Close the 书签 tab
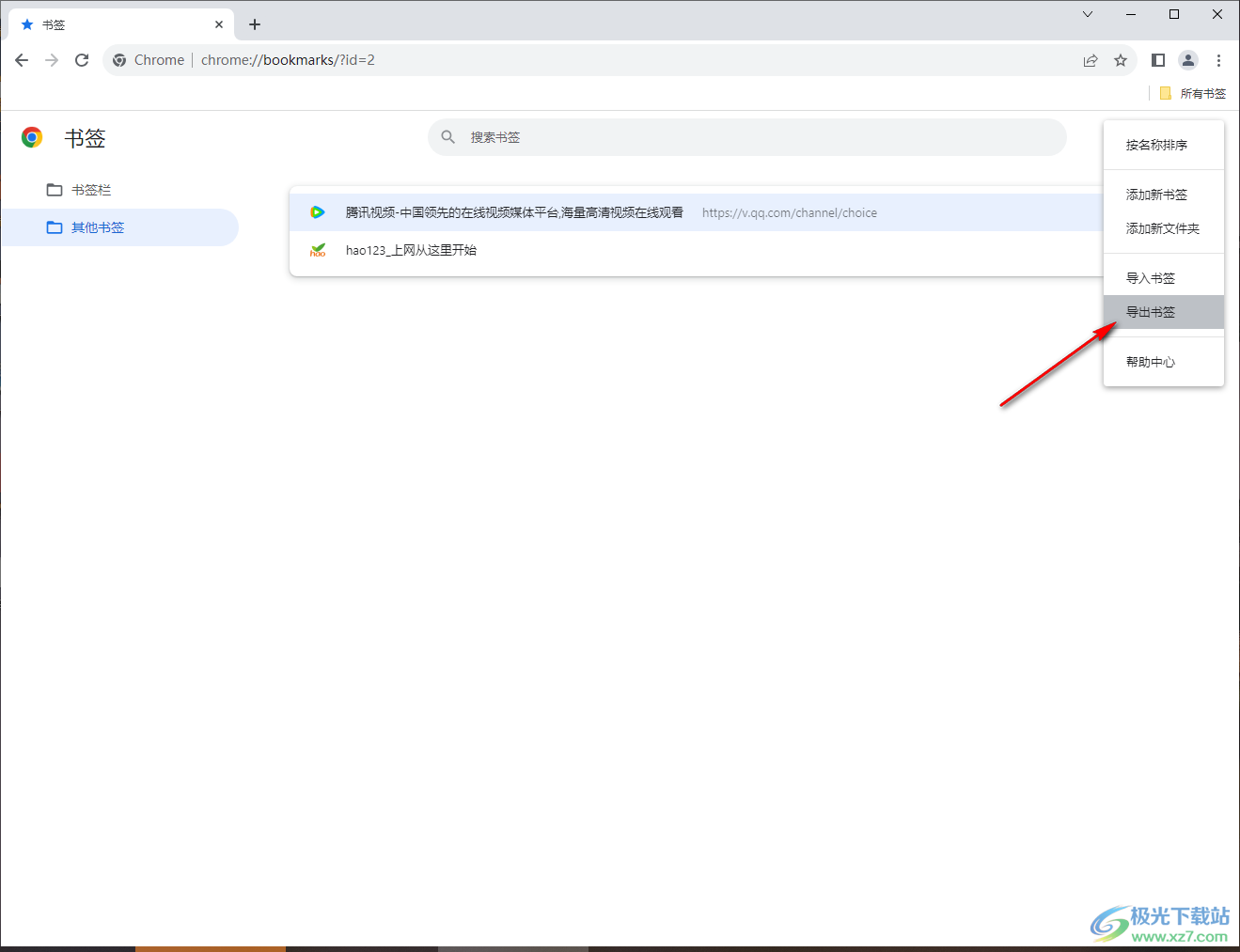 coord(219,24)
